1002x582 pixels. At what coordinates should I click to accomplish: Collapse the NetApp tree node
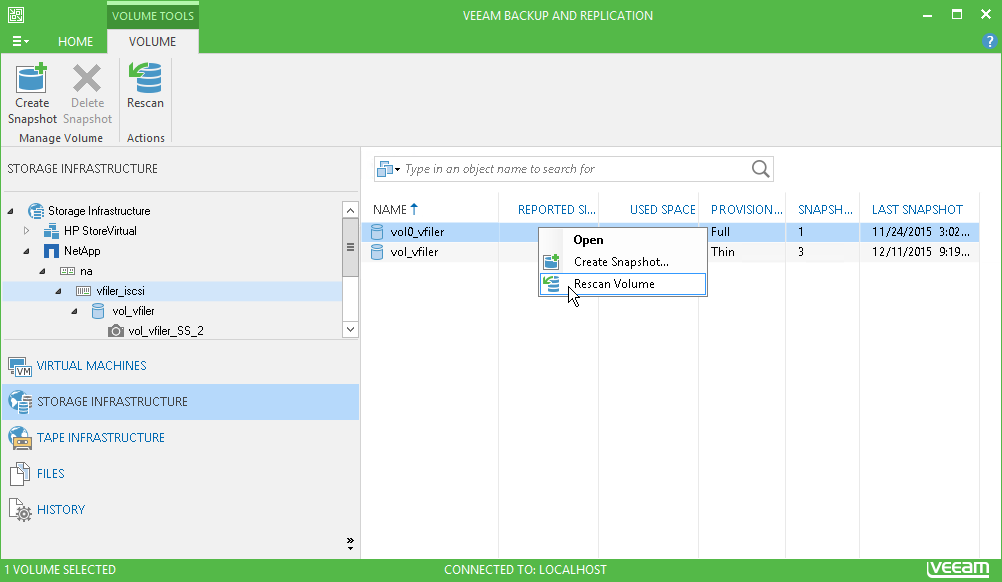coord(27,251)
